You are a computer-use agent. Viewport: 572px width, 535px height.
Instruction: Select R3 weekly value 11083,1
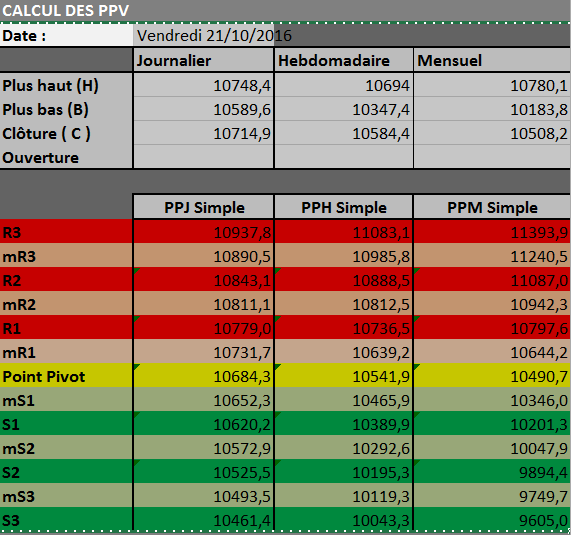344,232
